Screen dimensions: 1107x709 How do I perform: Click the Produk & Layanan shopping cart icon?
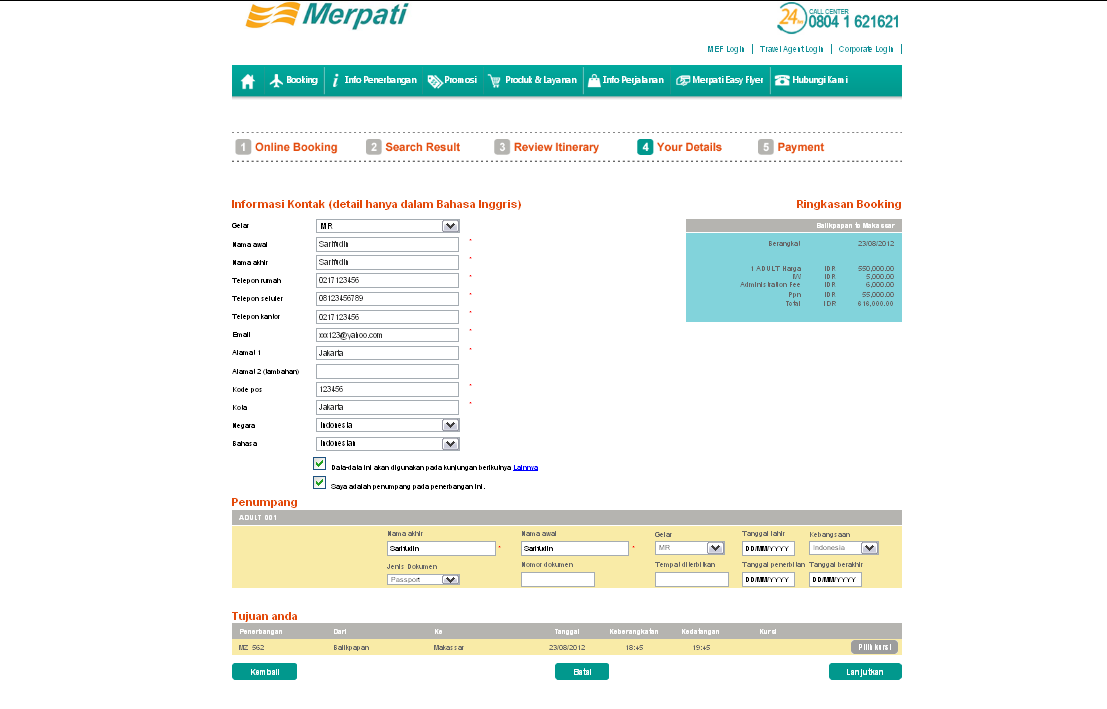(495, 81)
